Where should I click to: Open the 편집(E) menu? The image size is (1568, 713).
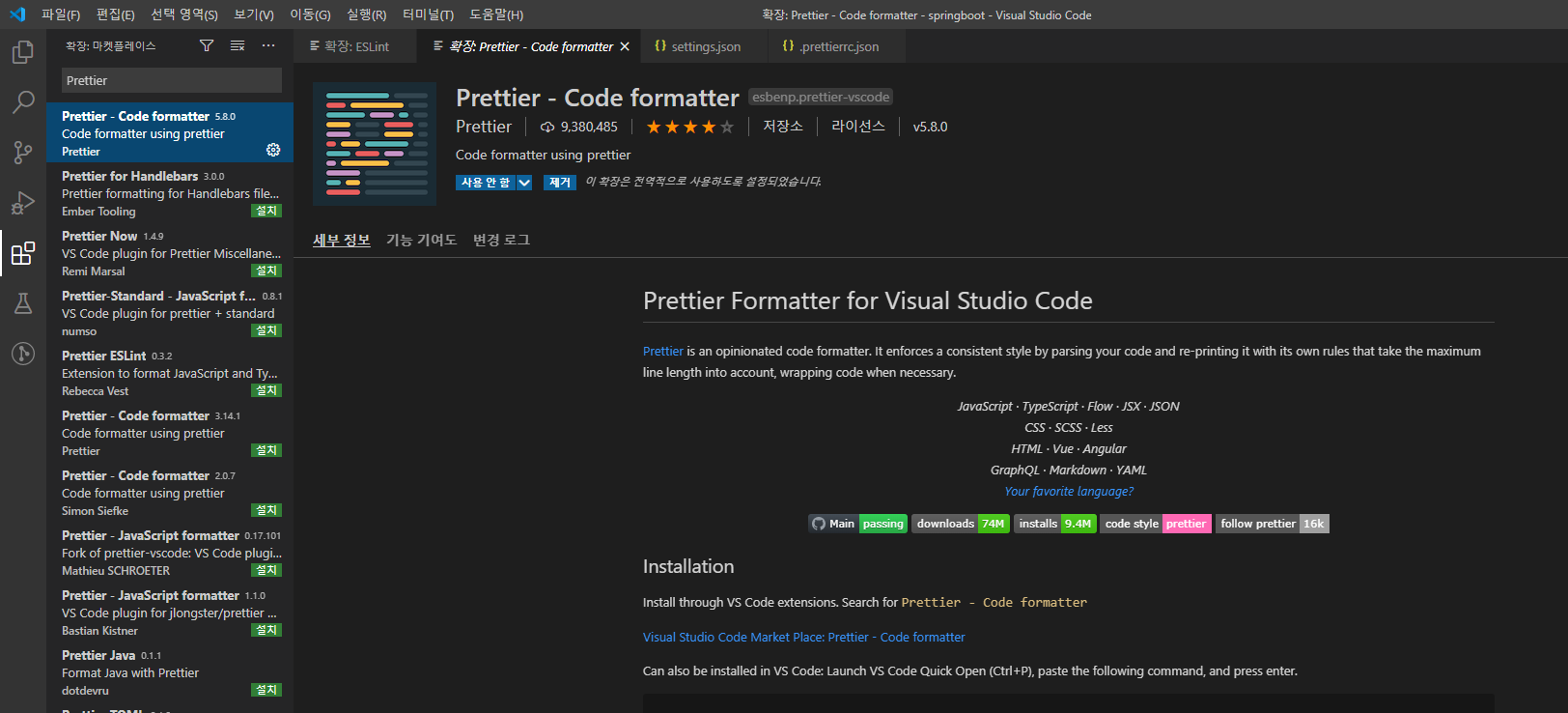click(x=116, y=14)
